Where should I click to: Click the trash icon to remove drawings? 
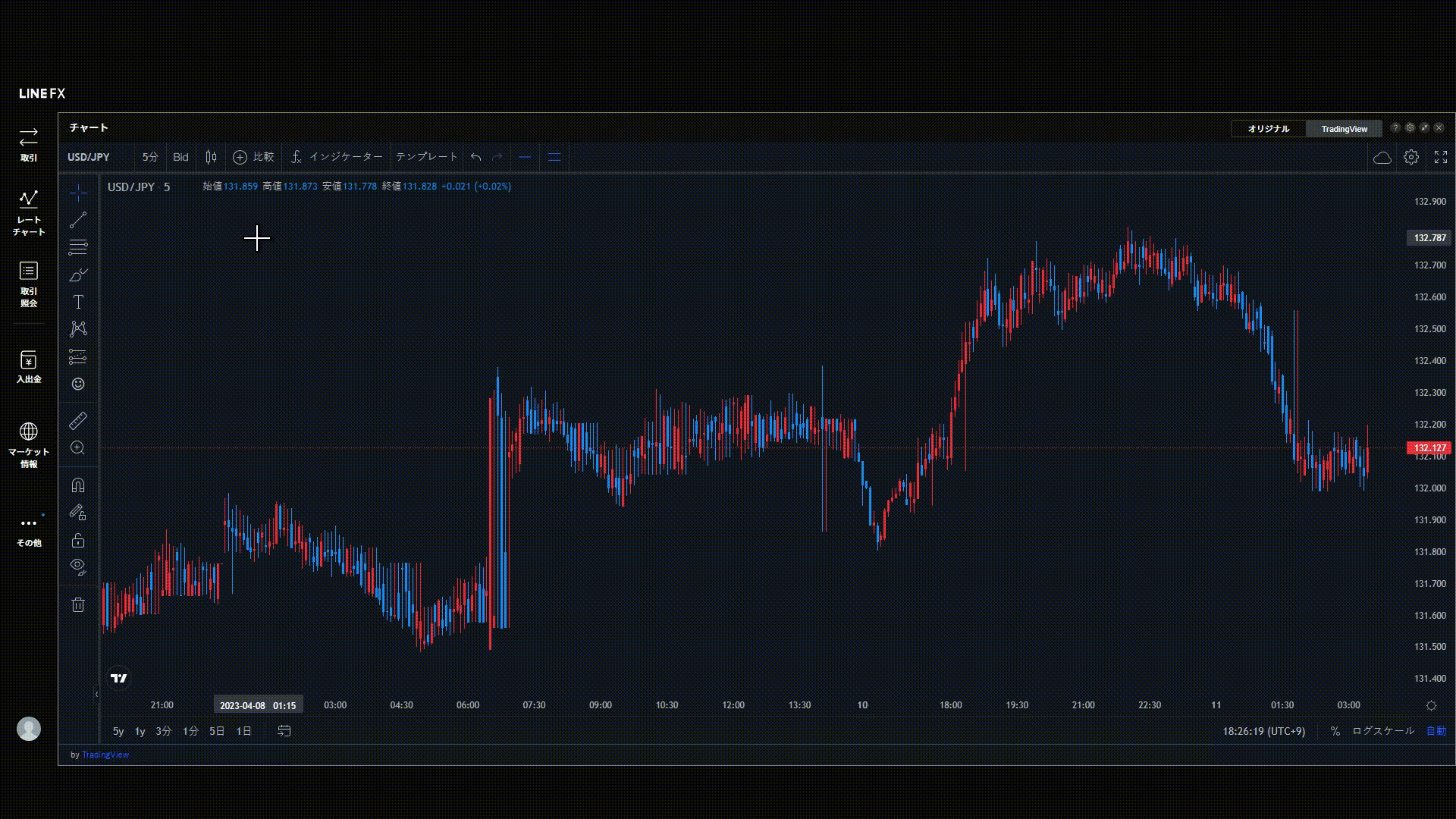(x=78, y=604)
